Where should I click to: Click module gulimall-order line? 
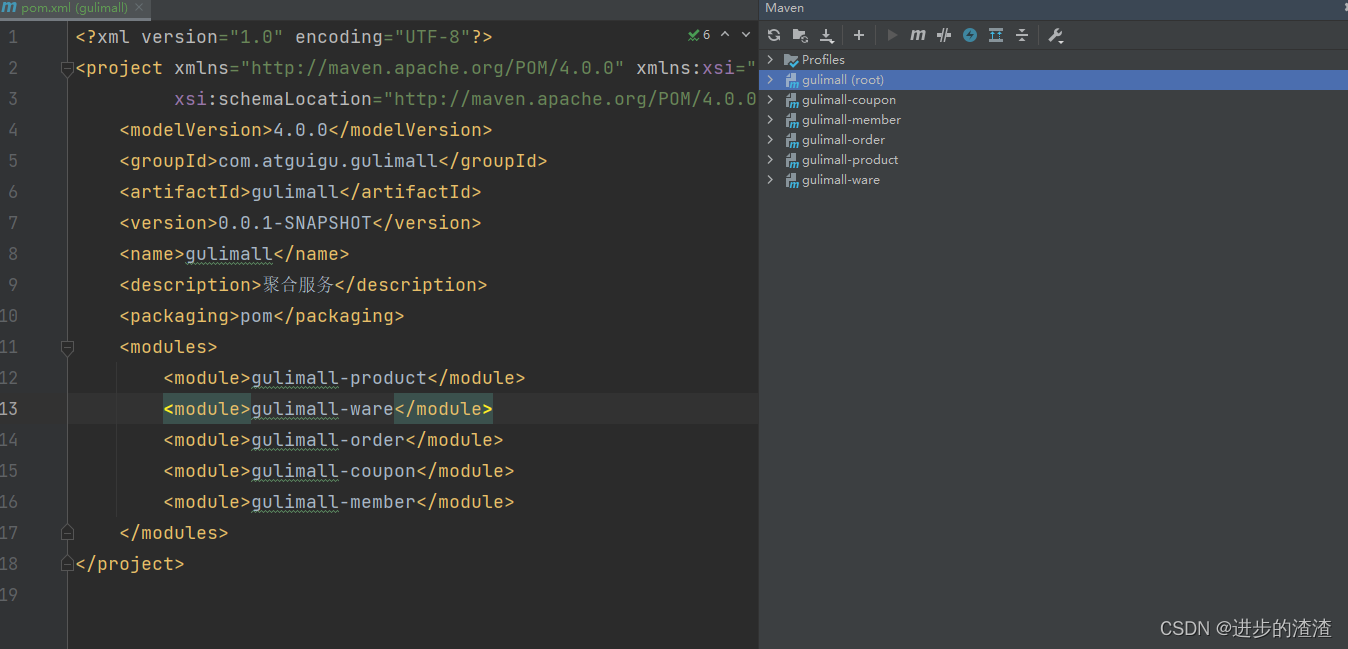(333, 440)
